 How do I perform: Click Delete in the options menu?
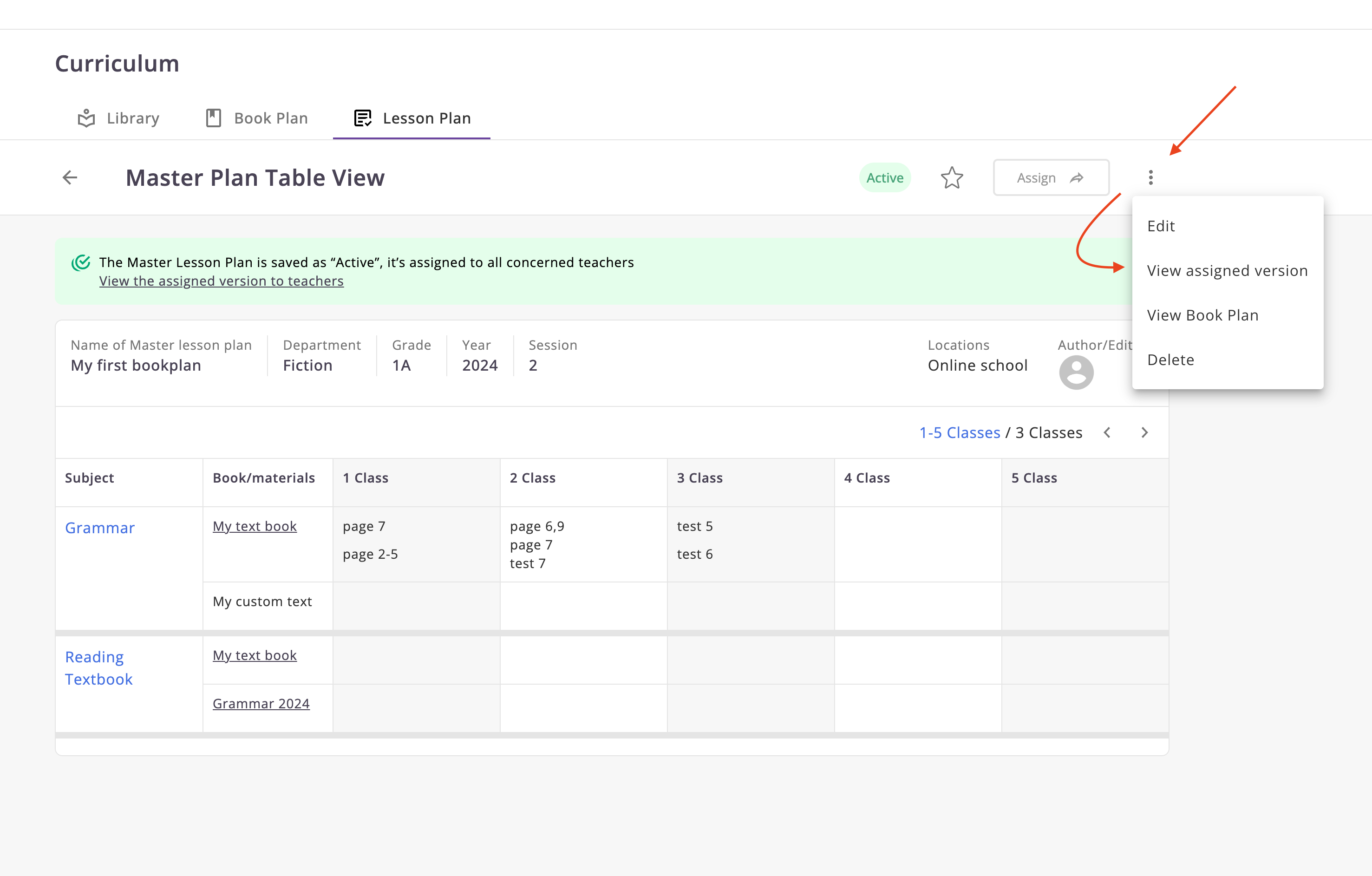point(1170,360)
